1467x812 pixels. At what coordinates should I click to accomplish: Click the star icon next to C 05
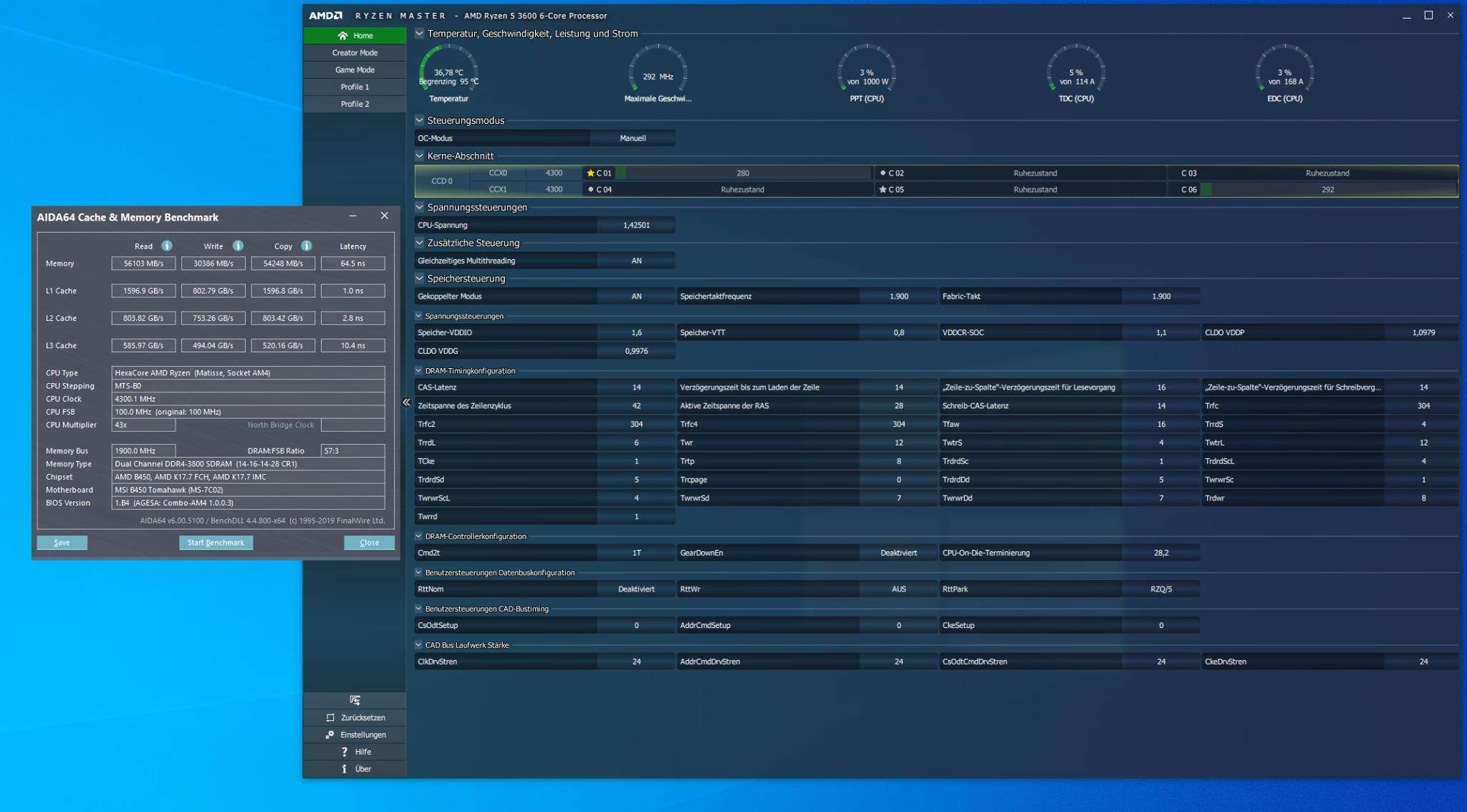[882, 190]
